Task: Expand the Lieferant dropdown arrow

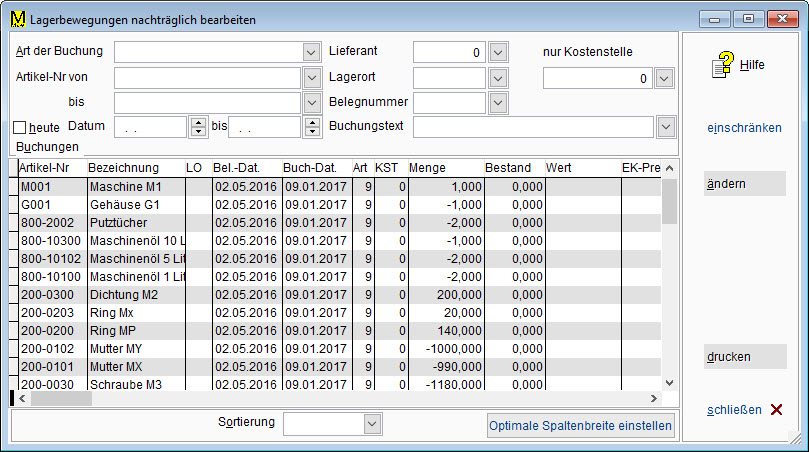Action: pyautogui.click(x=498, y=52)
